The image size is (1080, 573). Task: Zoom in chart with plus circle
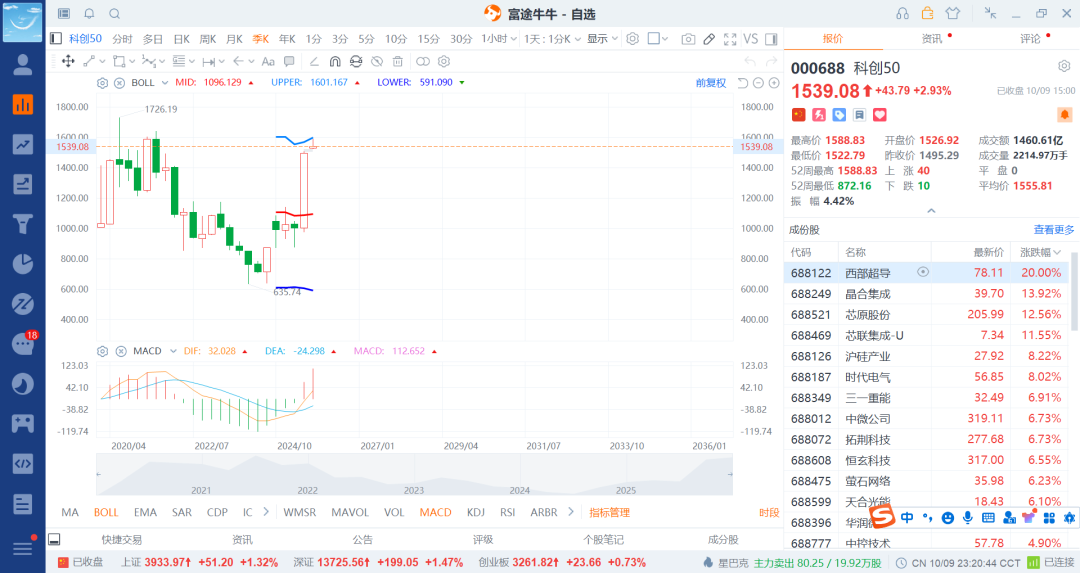tap(774, 83)
